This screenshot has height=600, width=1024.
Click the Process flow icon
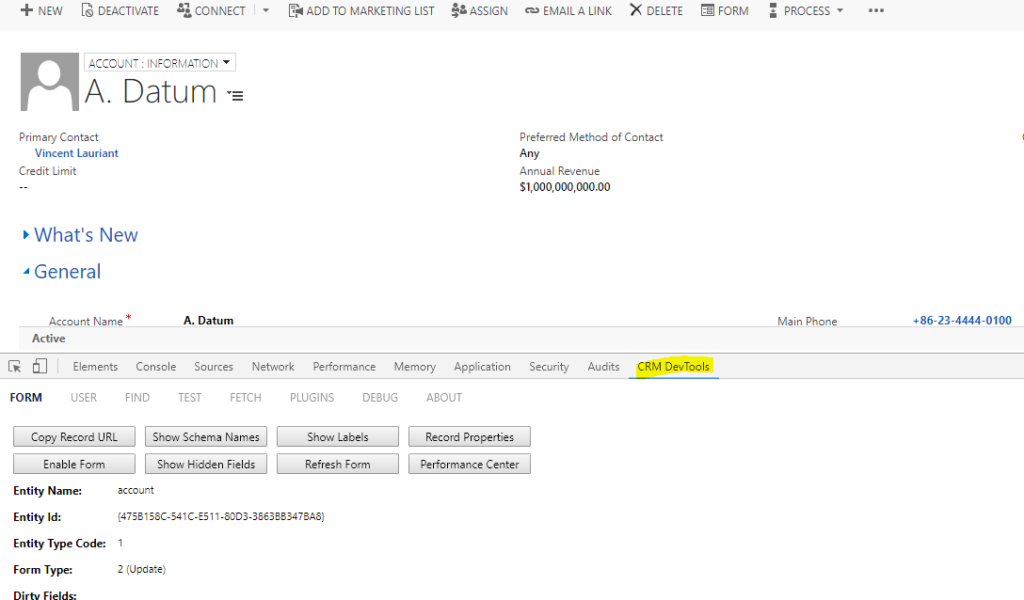click(x=773, y=10)
